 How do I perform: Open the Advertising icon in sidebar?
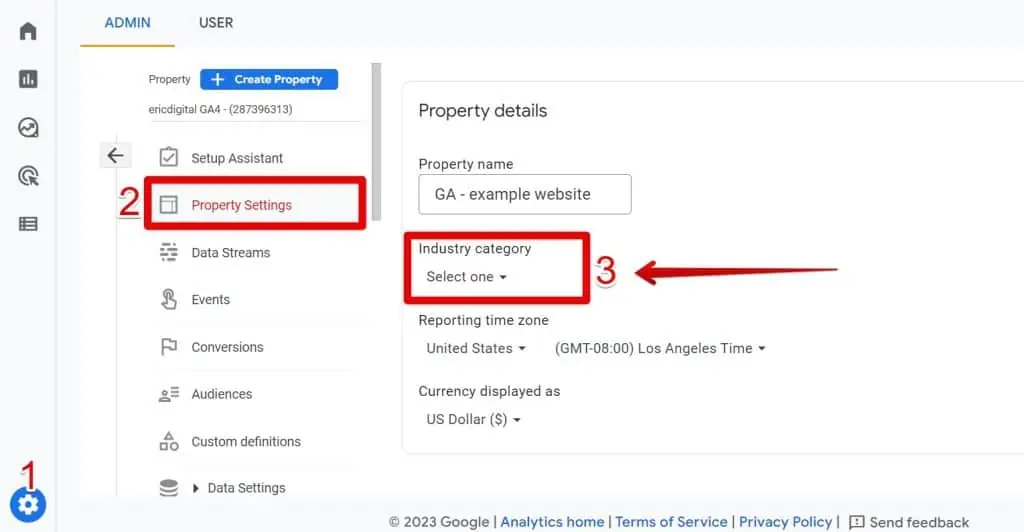(28, 176)
